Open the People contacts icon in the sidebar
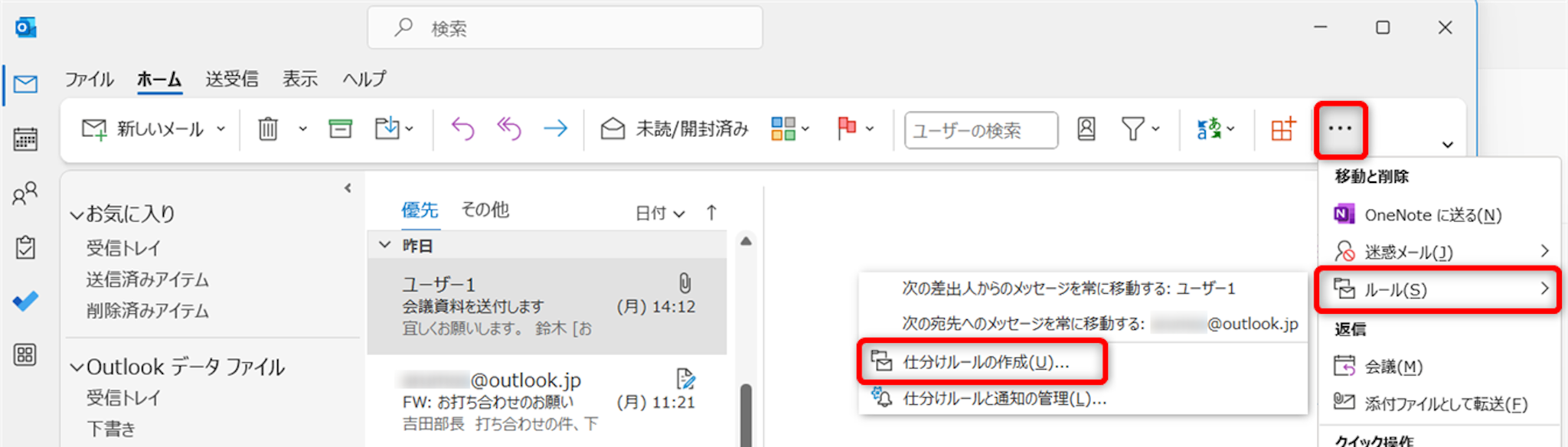 (x=25, y=194)
